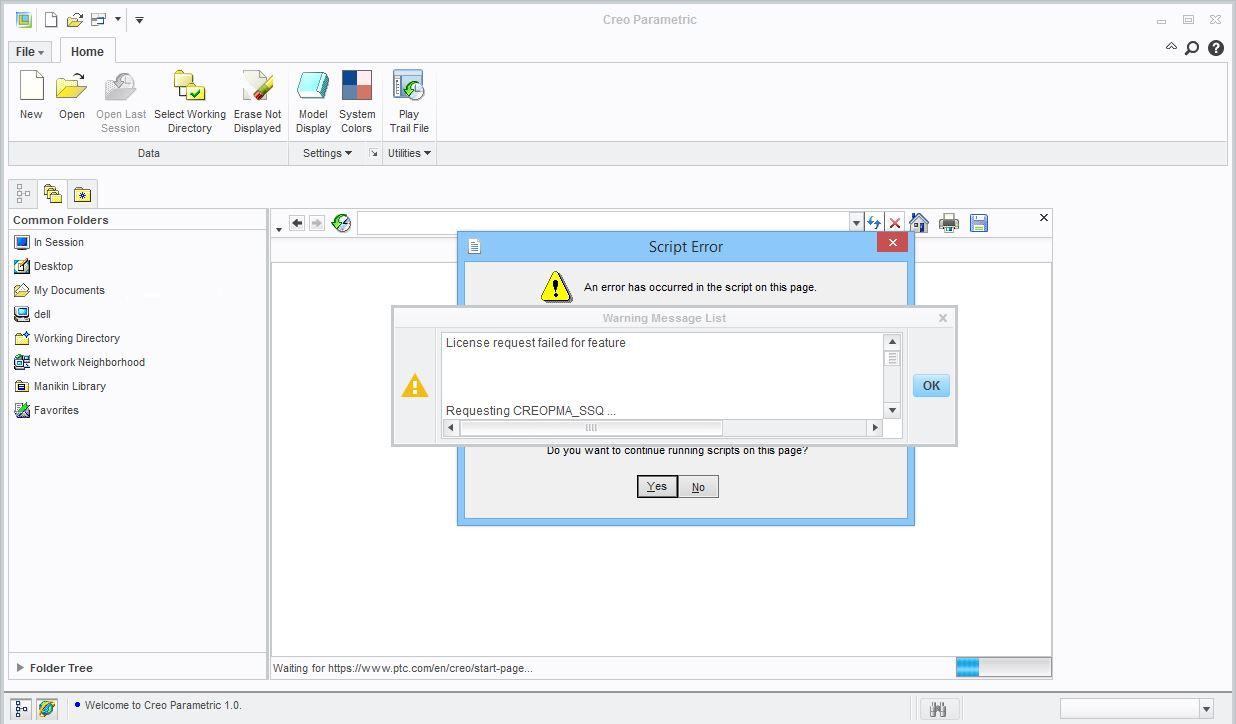Image resolution: width=1236 pixels, height=724 pixels.
Task: Show the Favorites navigator tab
Action: [x=82, y=194]
